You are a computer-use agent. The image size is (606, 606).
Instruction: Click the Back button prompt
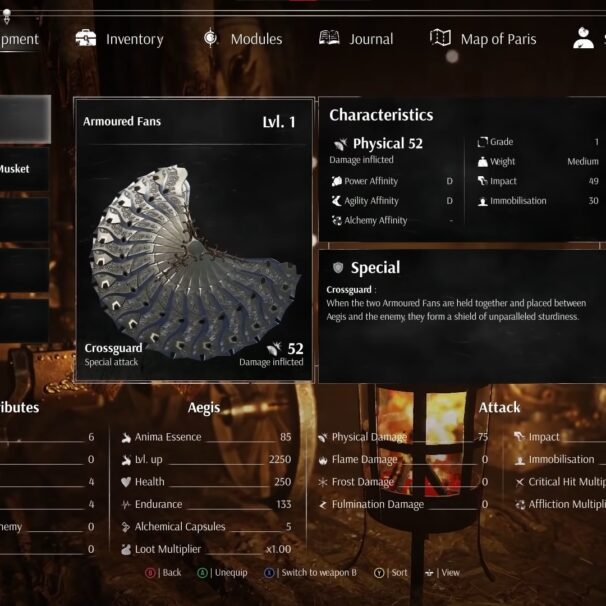[x=163, y=573]
